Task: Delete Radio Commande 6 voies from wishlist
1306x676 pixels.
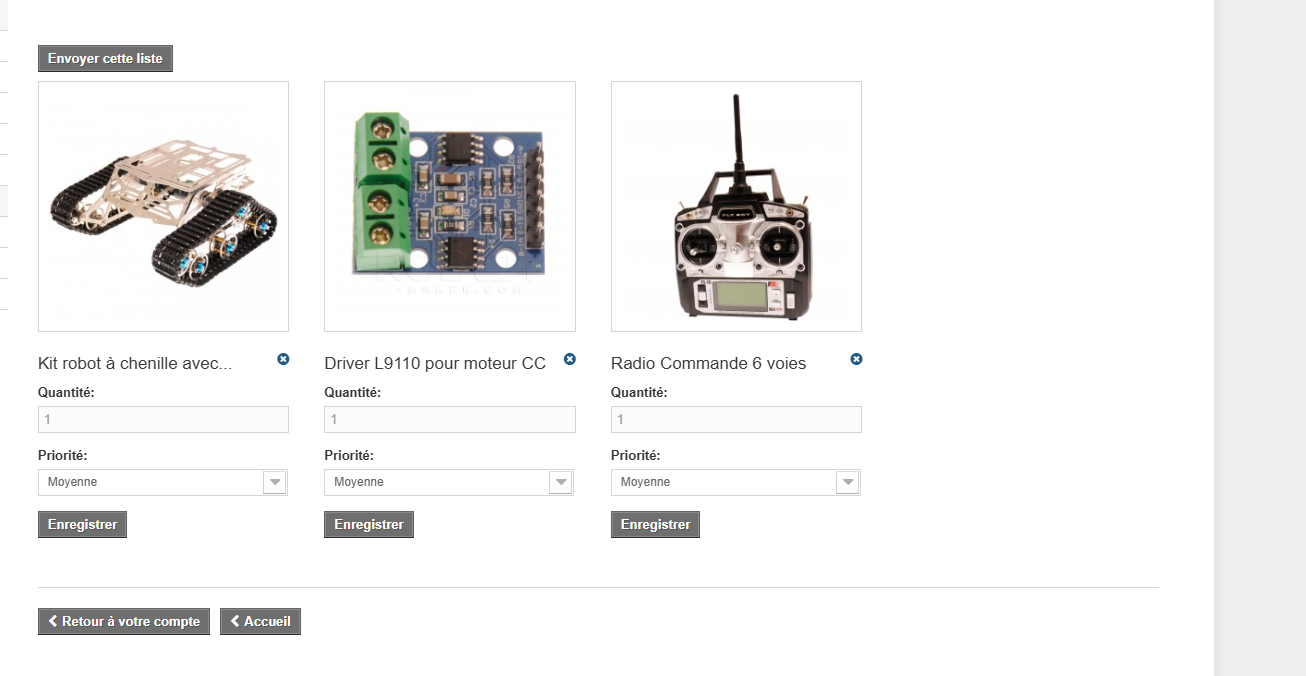Action: pyautogui.click(x=856, y=359)
